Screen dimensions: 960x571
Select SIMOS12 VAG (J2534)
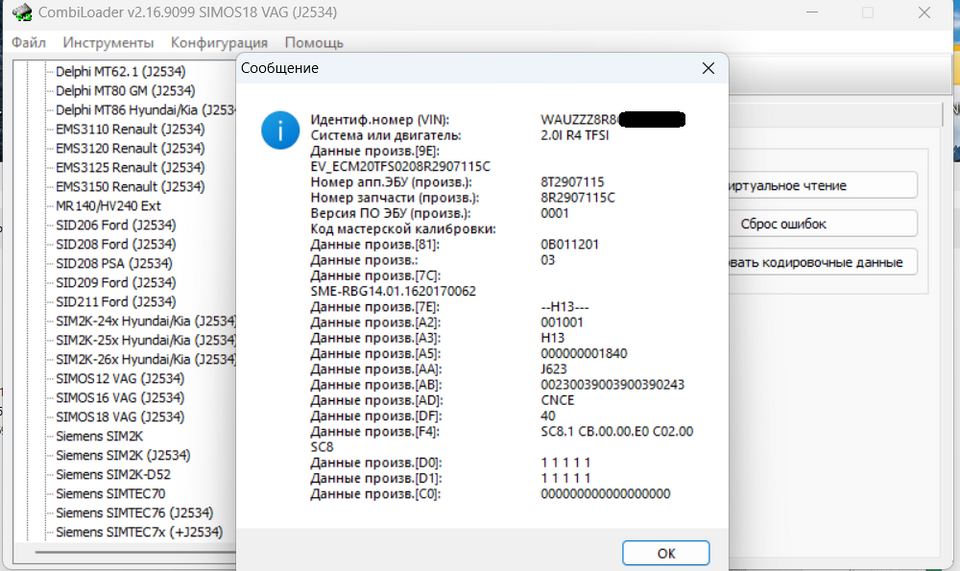tap(120, 378)
